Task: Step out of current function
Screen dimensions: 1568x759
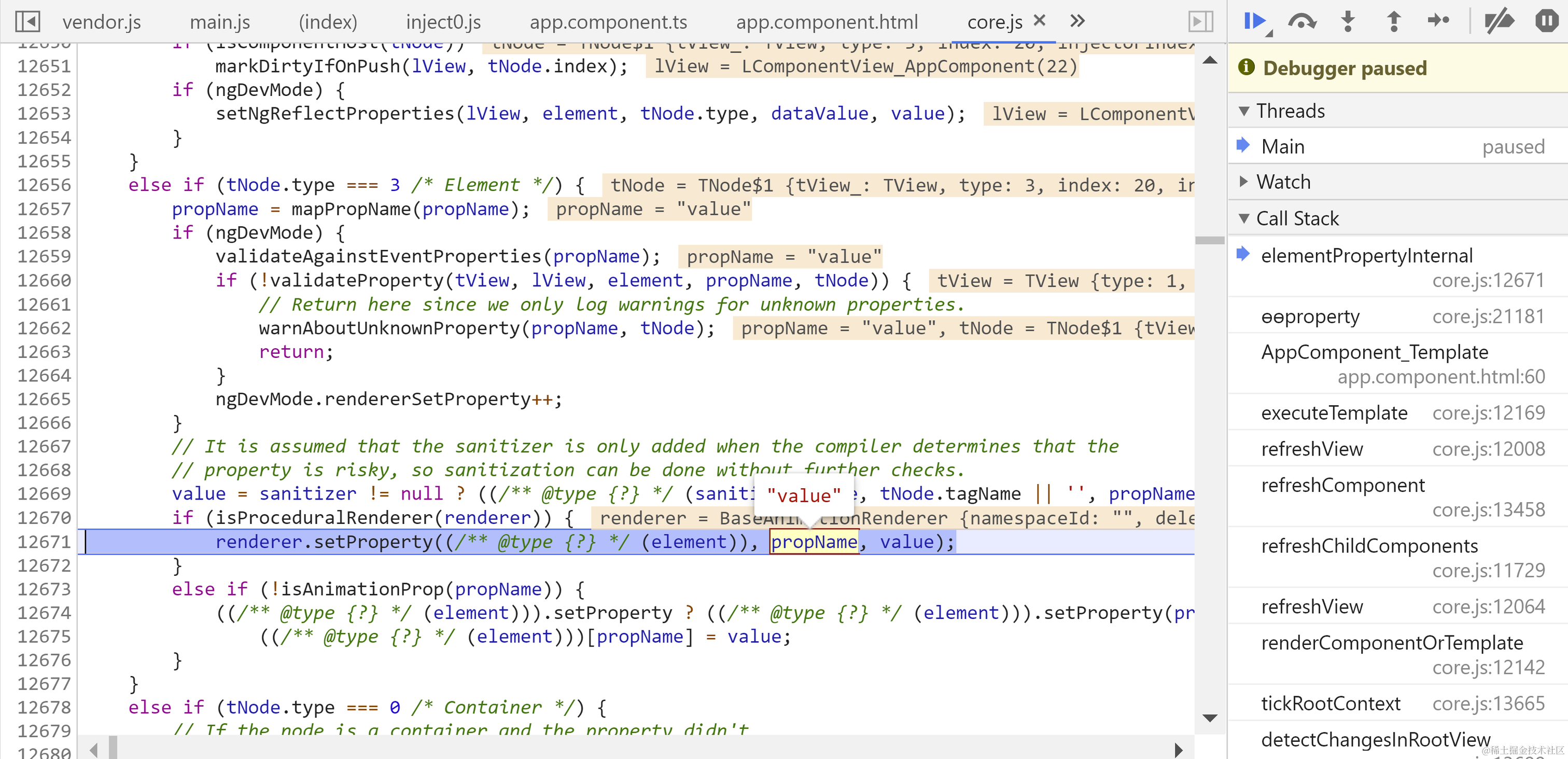Action: pos(1393,21)
